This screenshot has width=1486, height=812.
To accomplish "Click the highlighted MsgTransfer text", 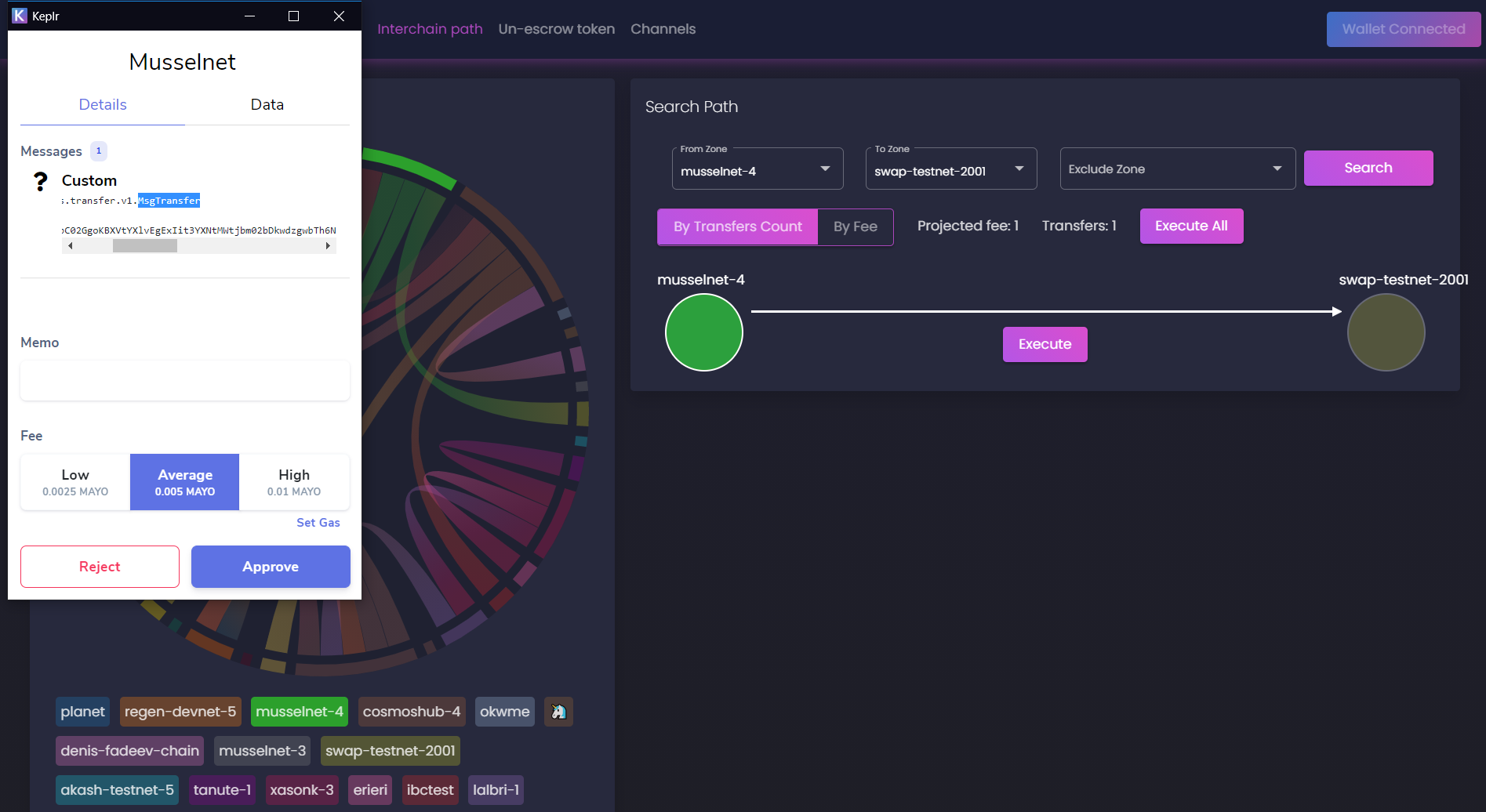I will pos(169,201).
